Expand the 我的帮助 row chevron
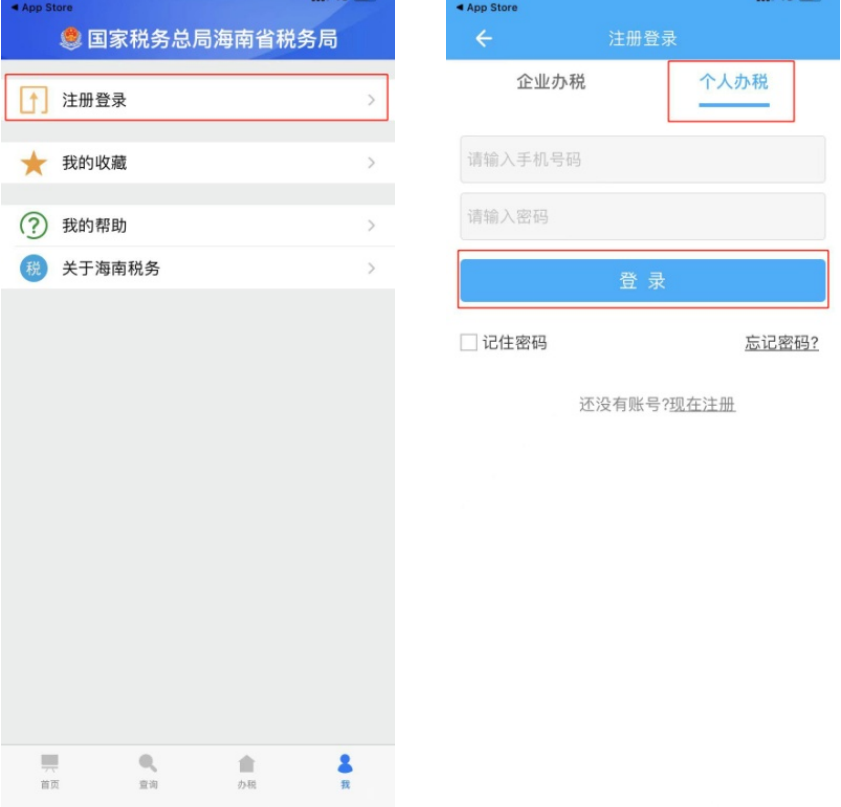Screen dimensions: 841x807 (x=371, y=226)
